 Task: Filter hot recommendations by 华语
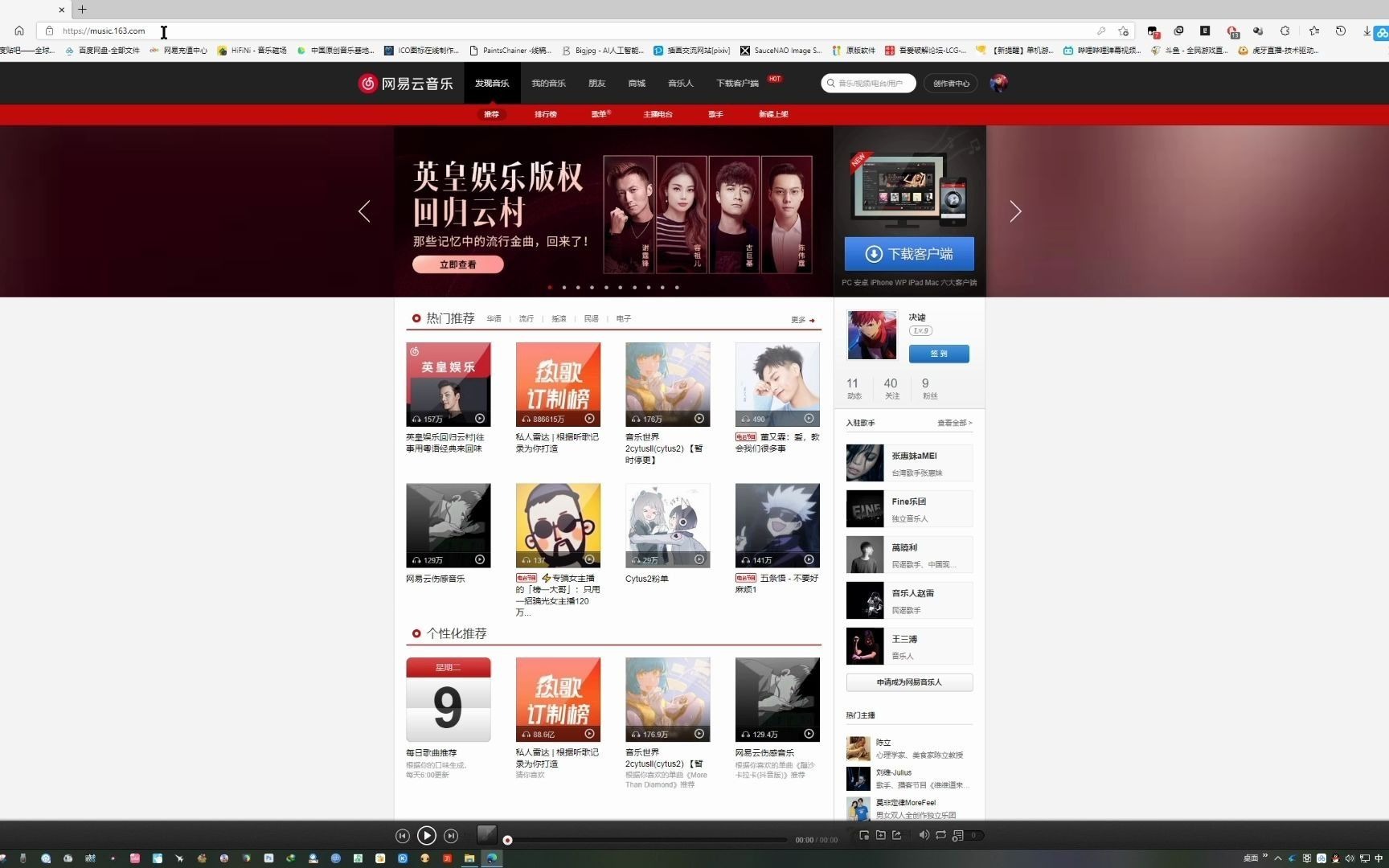pyautogui.click(x=494, y=319)
